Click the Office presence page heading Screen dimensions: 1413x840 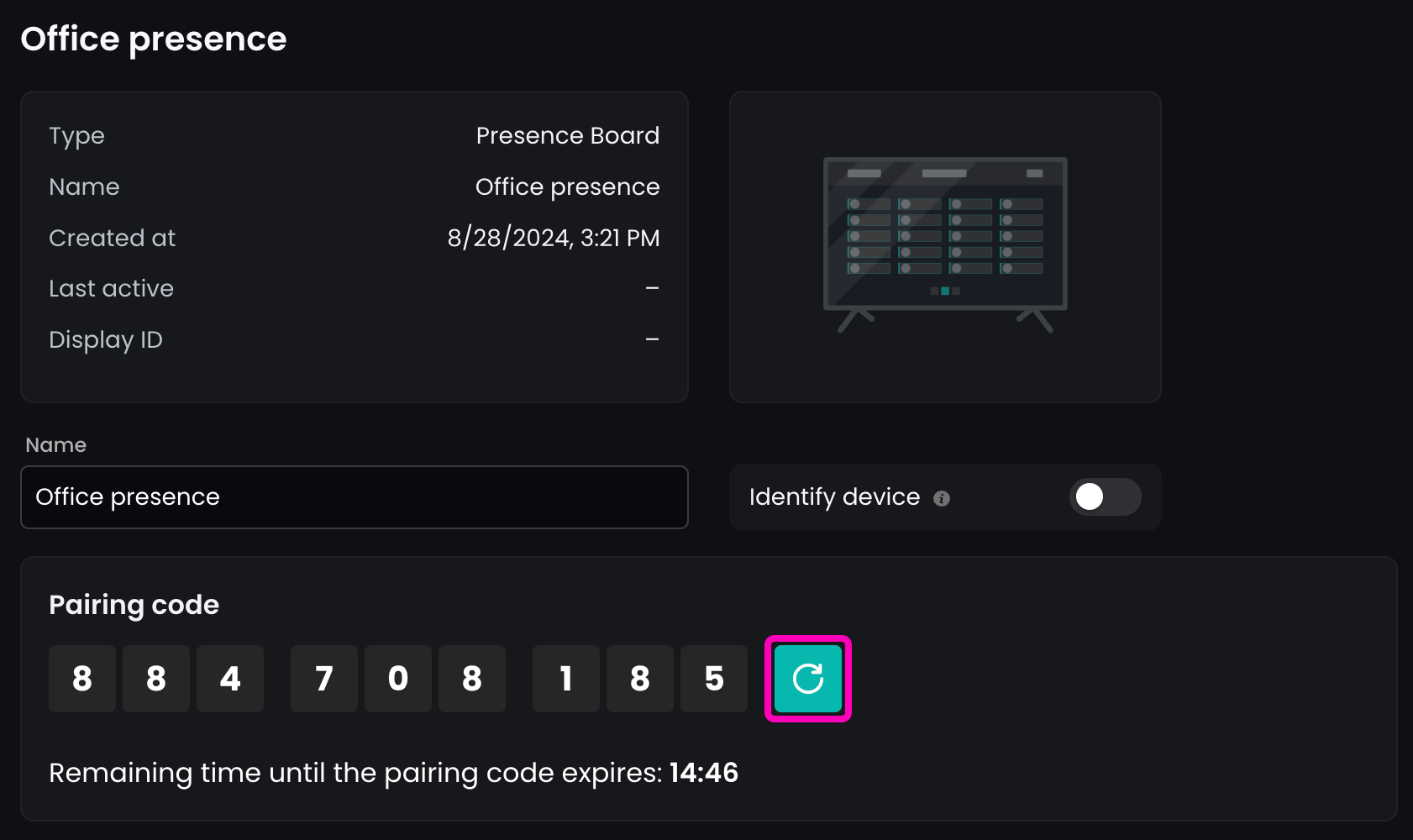[154, 39]
